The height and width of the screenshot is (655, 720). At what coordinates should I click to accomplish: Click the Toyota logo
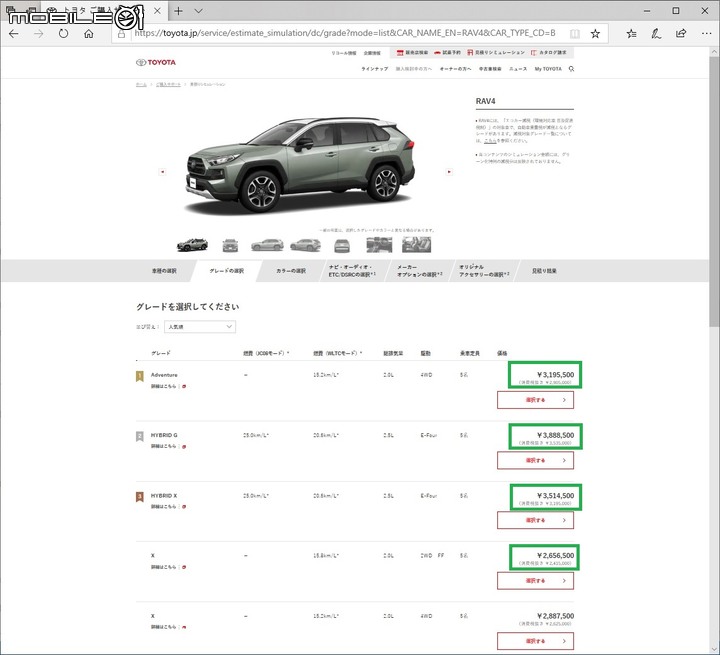coord(156,62)
